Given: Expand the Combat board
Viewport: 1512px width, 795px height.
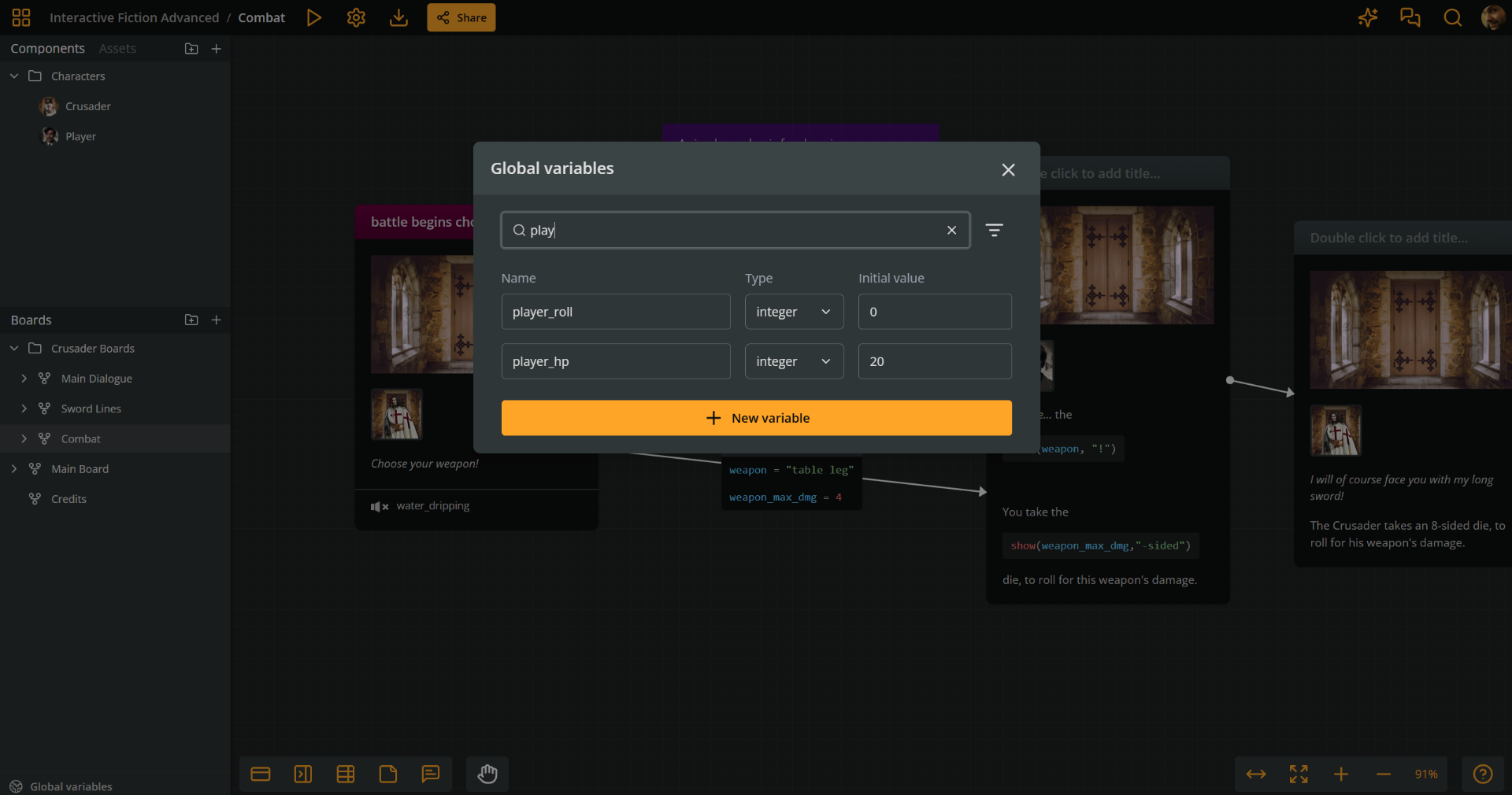Looking at the screenshot, I should tap(24, 438).
